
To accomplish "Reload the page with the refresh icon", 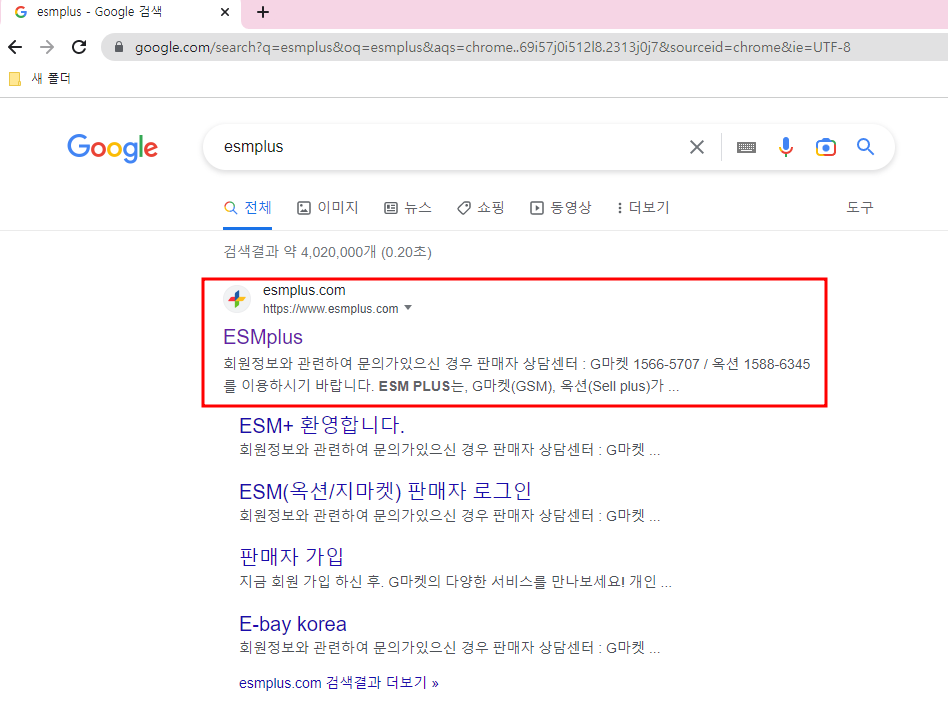I will 79,47.
